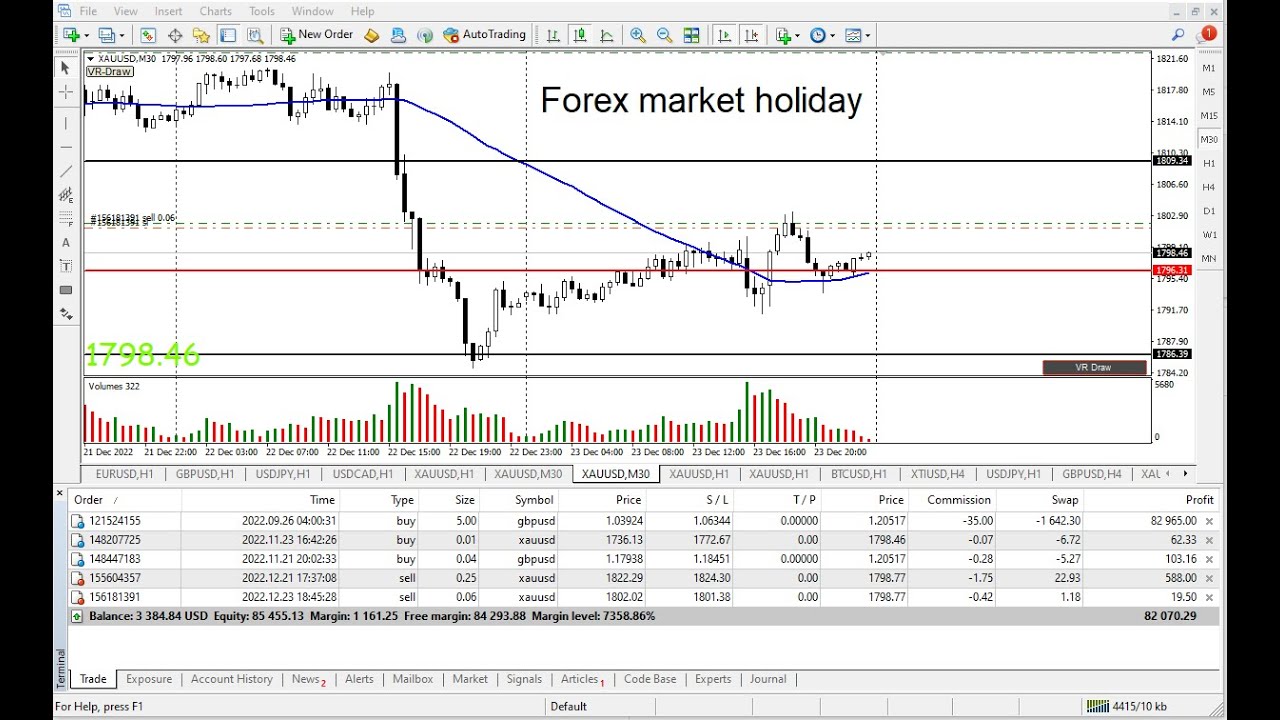The width and height of the screenshot is (1280, 720).
Task: Select the Rectangle shape tool
Action: [66, 290]
